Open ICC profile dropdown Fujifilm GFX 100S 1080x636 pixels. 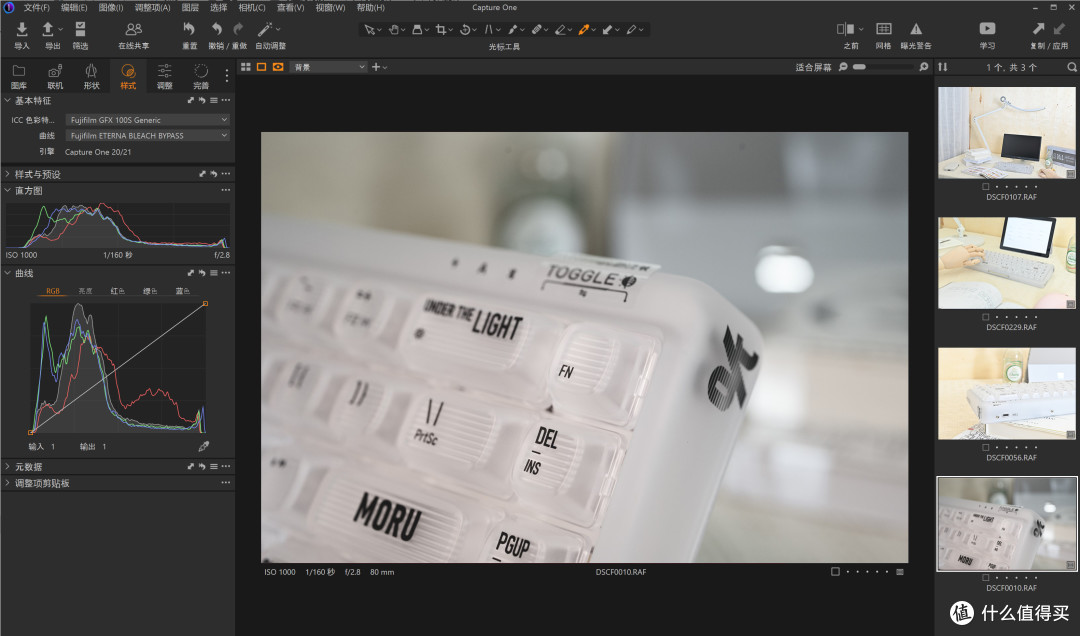pos(147,120)
